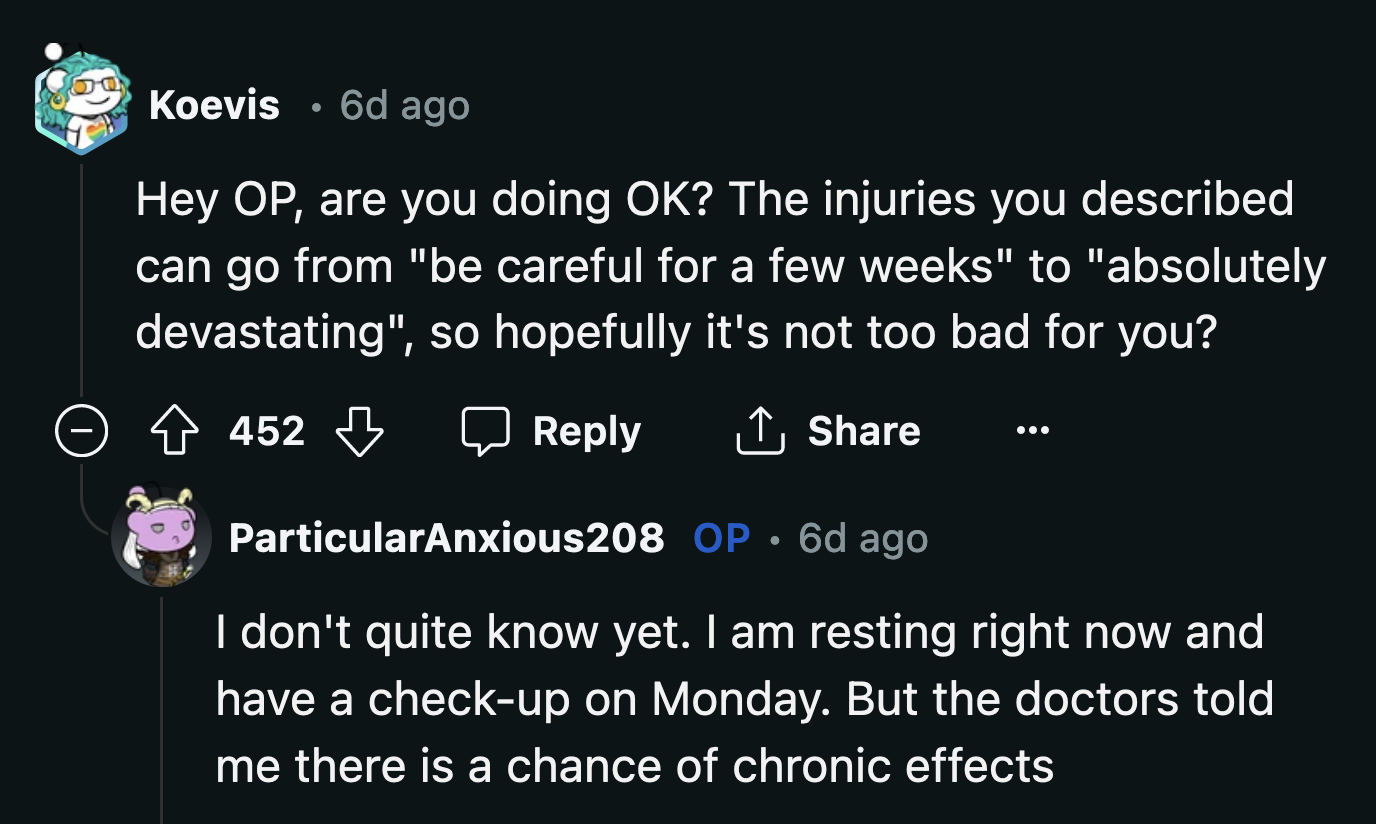This screenshot has height=824, width=1376.
Task: Open Koevis's profile via username
Action: coord(214,104)
